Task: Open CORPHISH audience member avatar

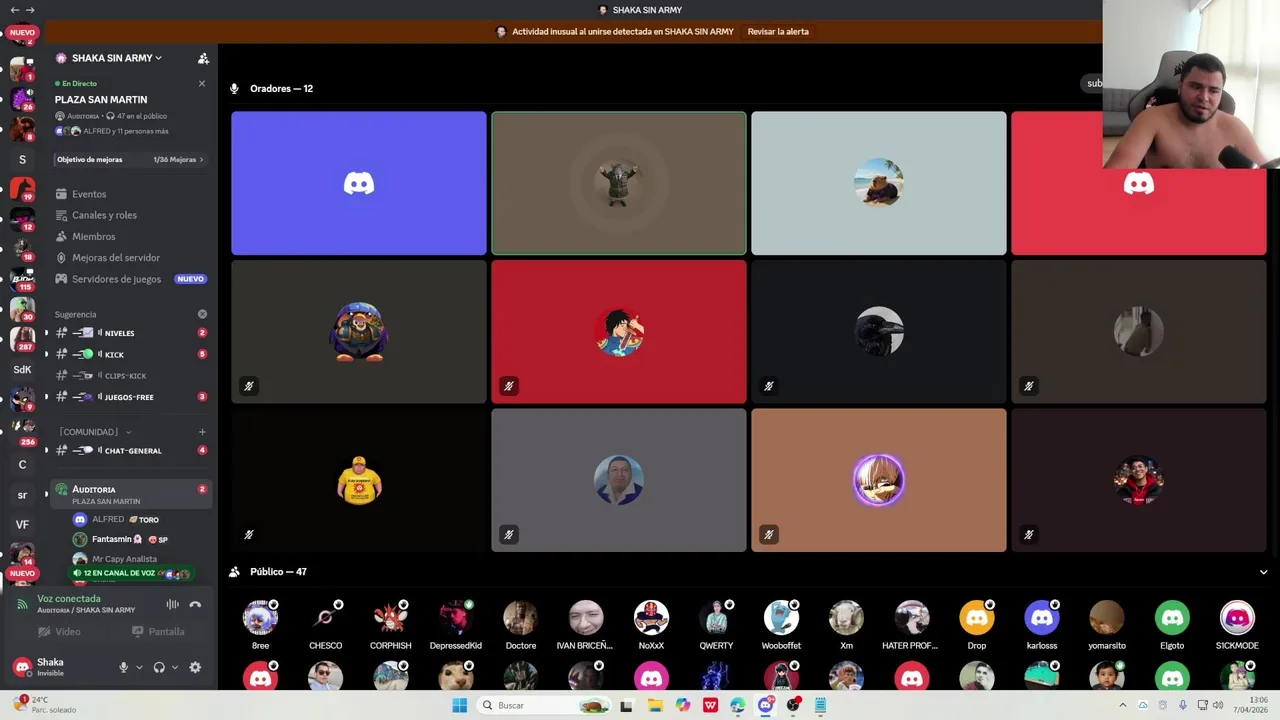Action: click(390, 618)
